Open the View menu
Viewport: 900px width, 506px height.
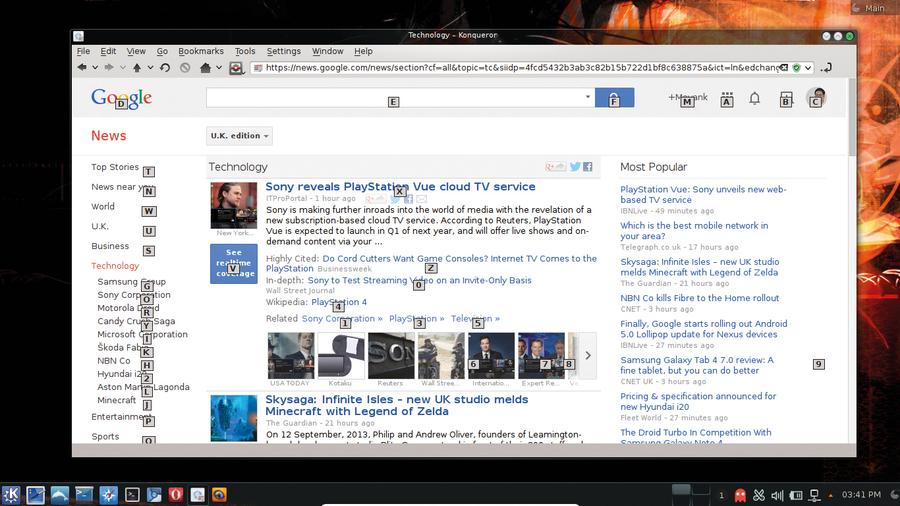pyautogui.click(x=136, y=51)
